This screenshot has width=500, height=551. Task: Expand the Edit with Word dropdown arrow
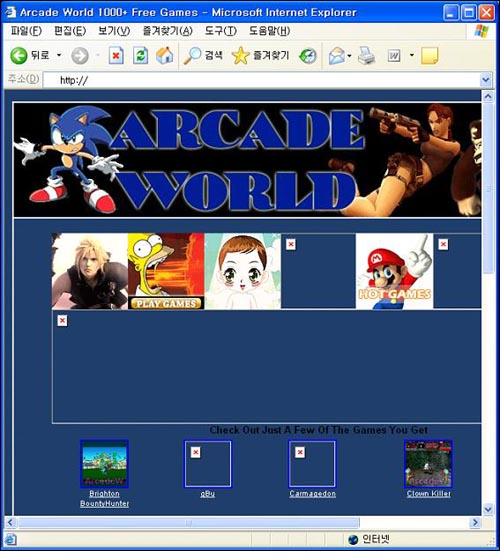coord(412,55)
